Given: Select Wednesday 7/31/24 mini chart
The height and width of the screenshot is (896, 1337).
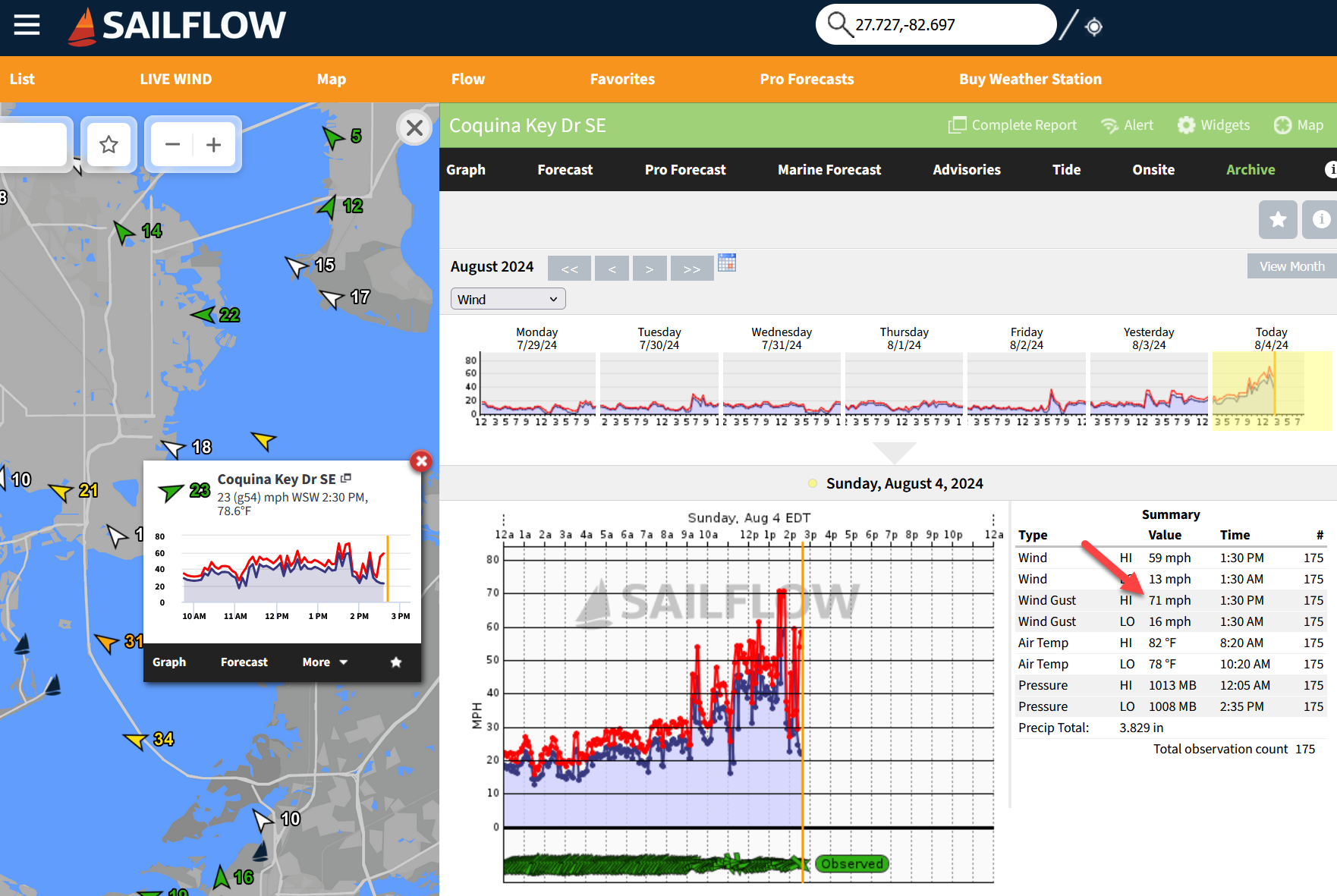Looking at the screenshot, I should (782, 383).
